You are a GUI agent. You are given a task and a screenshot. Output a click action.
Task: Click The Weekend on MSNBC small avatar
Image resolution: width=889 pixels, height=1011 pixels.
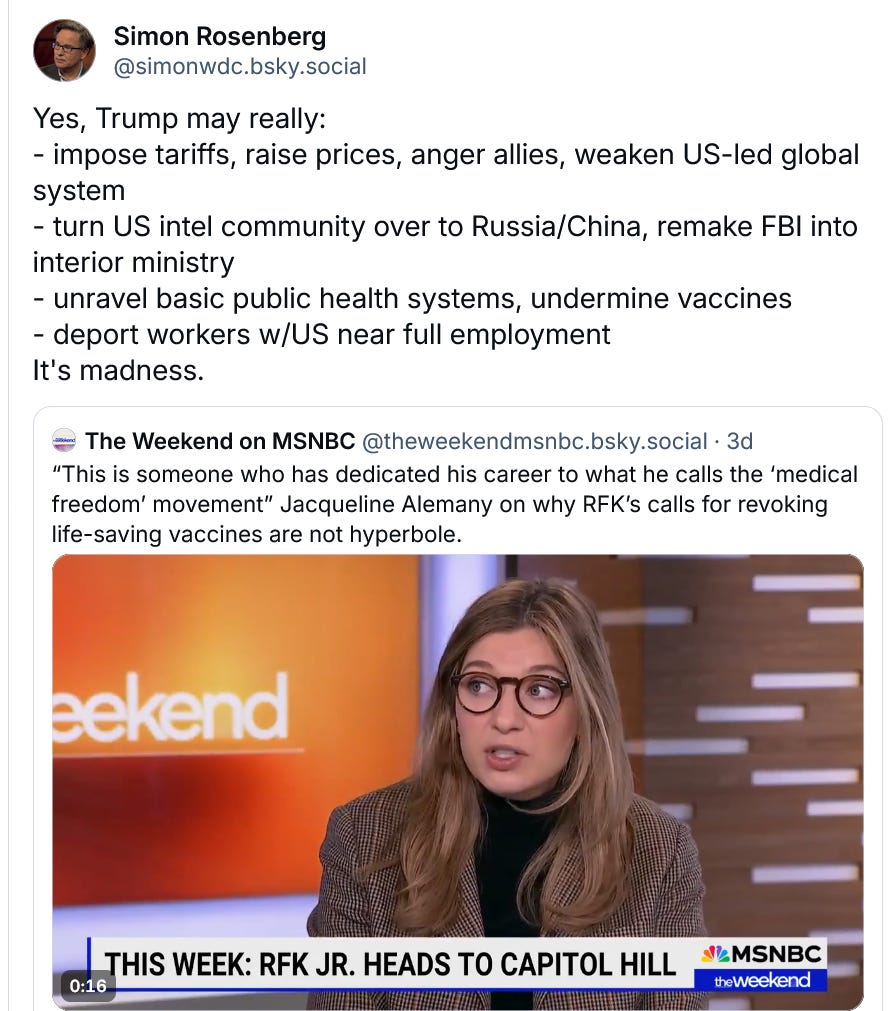pyautogui.click(x=64, y=440)
